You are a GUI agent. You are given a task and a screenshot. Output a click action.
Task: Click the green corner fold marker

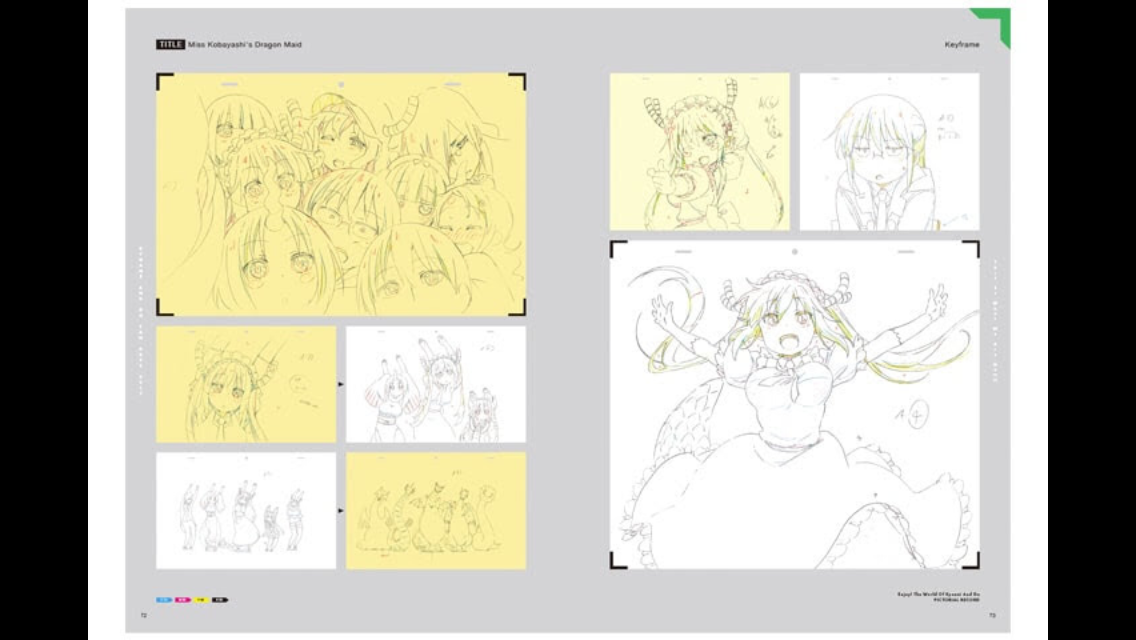(x=995, y=24)
